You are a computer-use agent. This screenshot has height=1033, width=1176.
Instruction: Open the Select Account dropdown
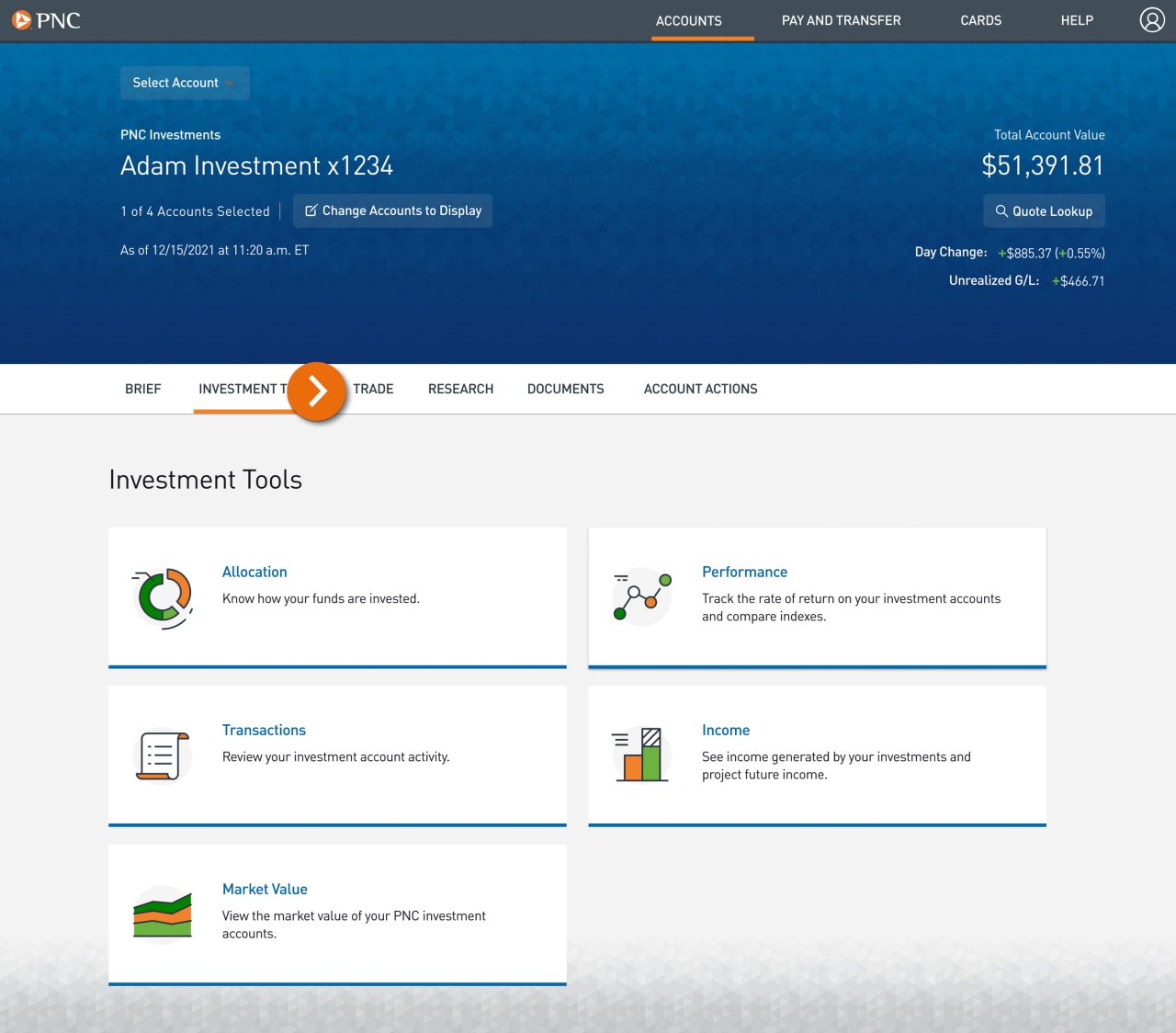184,83
